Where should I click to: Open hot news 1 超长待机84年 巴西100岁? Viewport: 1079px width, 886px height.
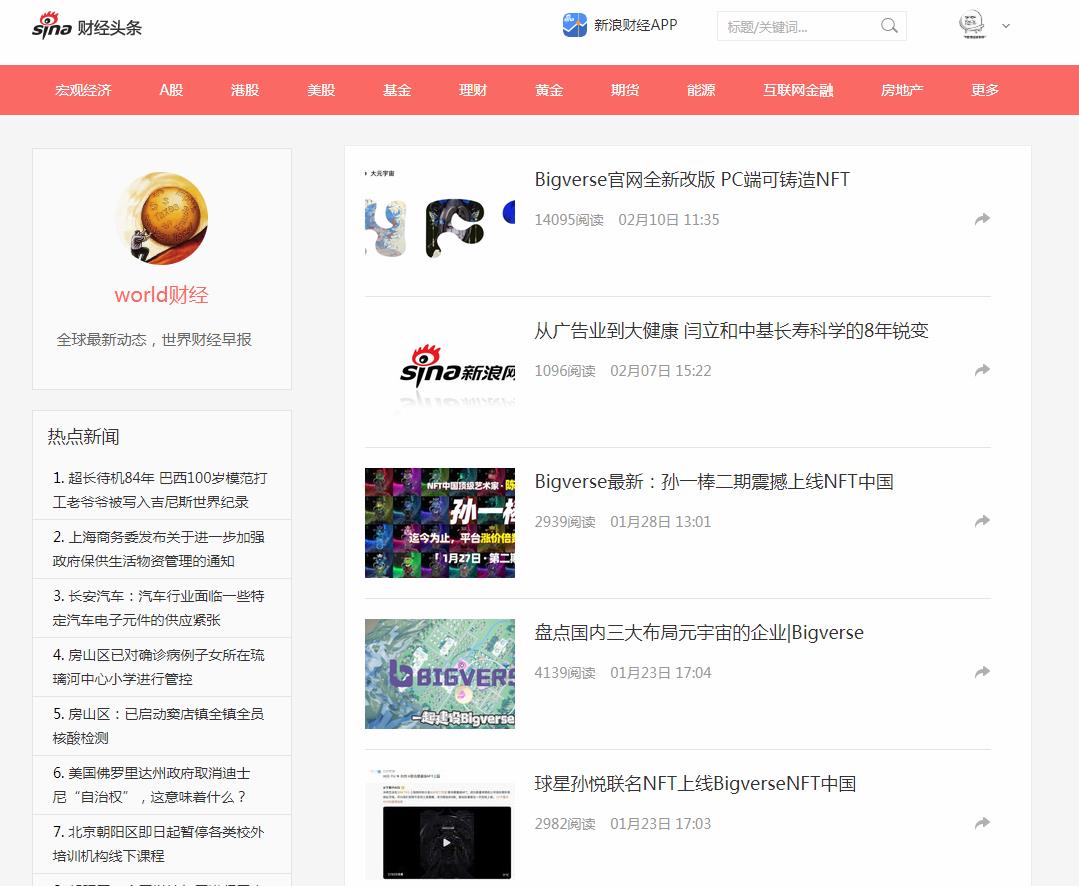[x=160, y=490]
